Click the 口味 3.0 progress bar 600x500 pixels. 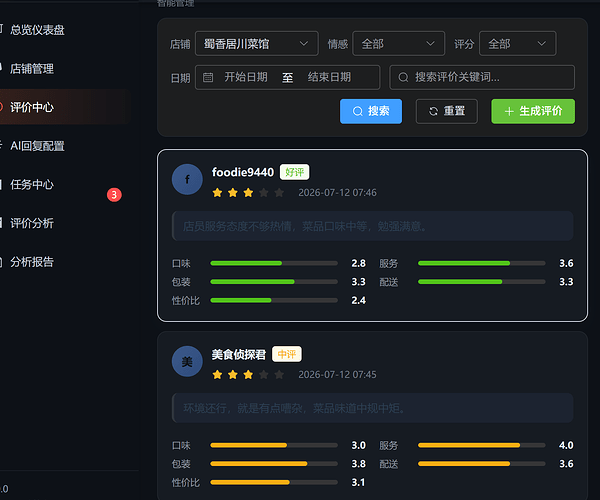[x=274, y=445]
